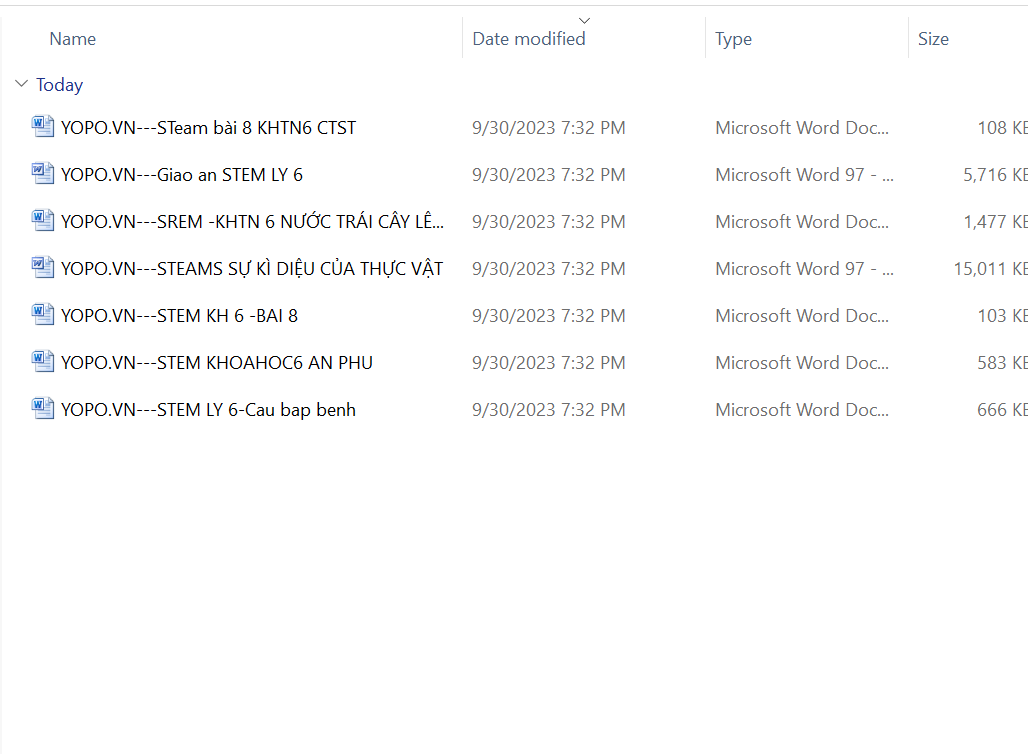Select the Word icon beside Giao an STEM LY 6

[x=42, y=174]
